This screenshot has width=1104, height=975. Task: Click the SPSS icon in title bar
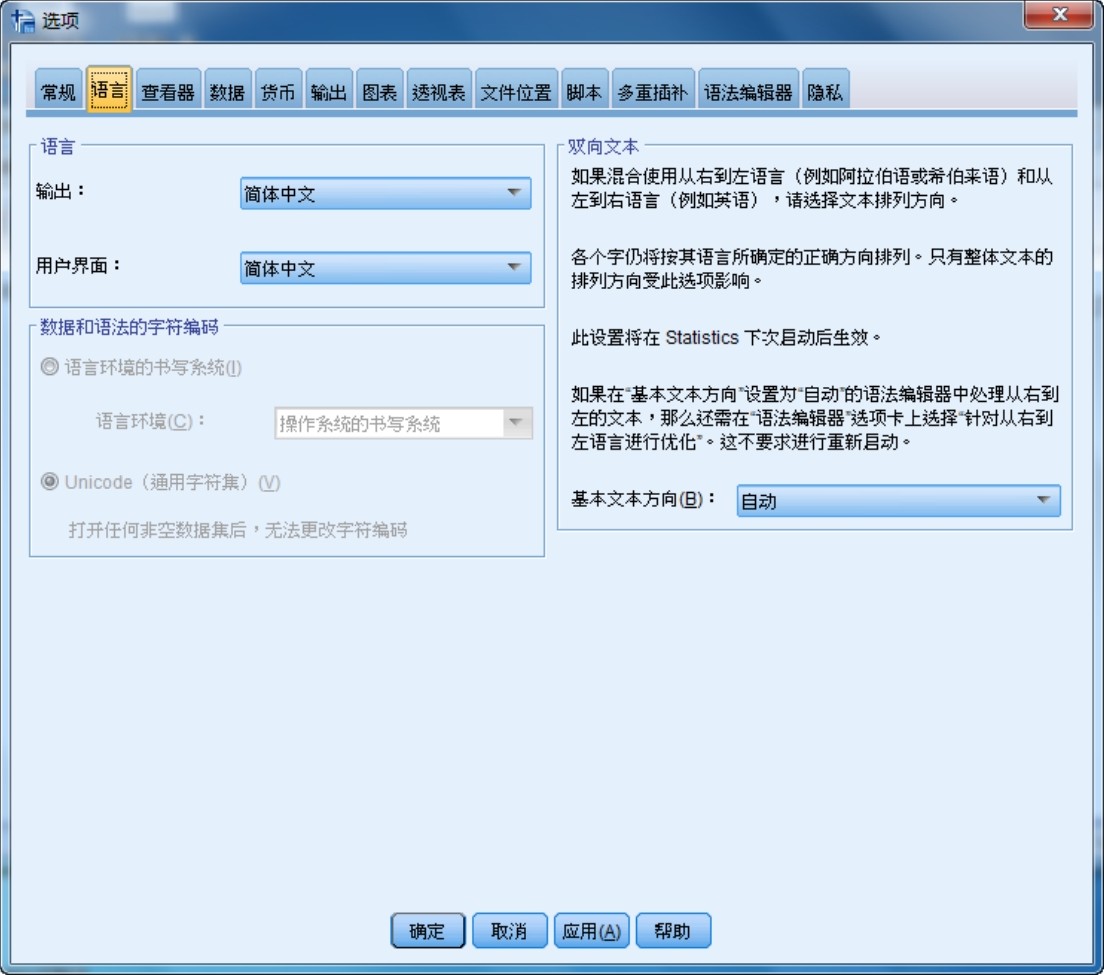[x=23, y=20]
